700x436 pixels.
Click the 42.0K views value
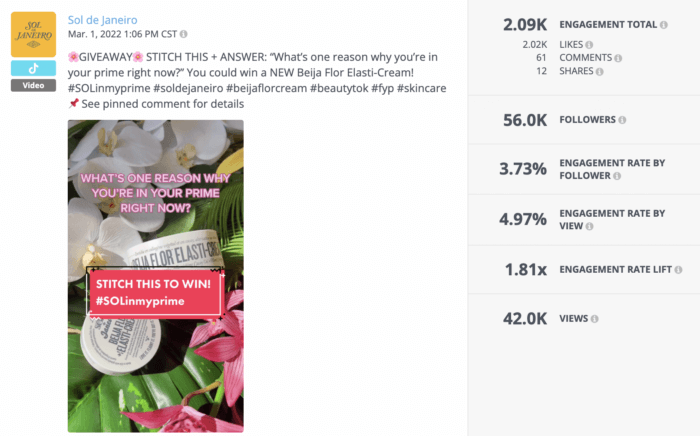coord(524,319)
